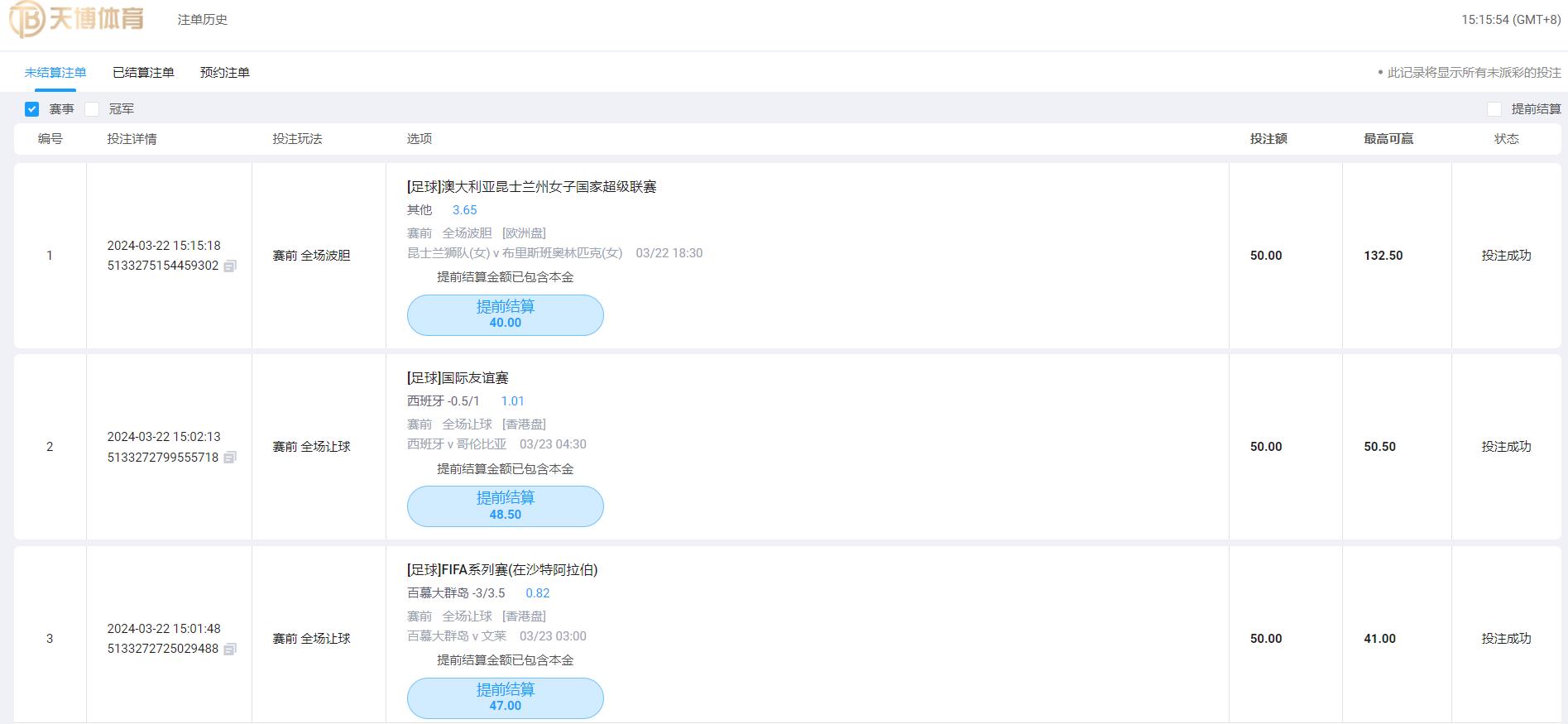Image resolution: width=1568 pixels, height=724 pixels.
Task: Select the 选项 column header
Action: (x=420, y=139)
